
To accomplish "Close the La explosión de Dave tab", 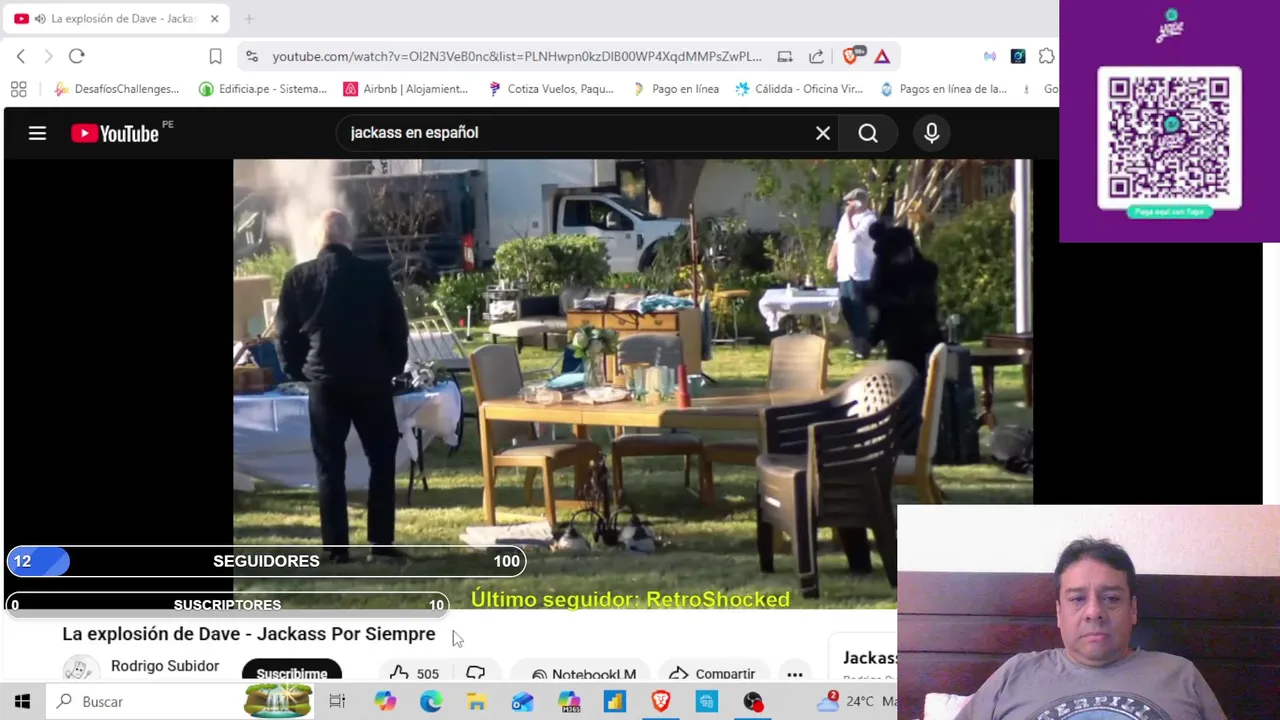I will click(214, 19).
